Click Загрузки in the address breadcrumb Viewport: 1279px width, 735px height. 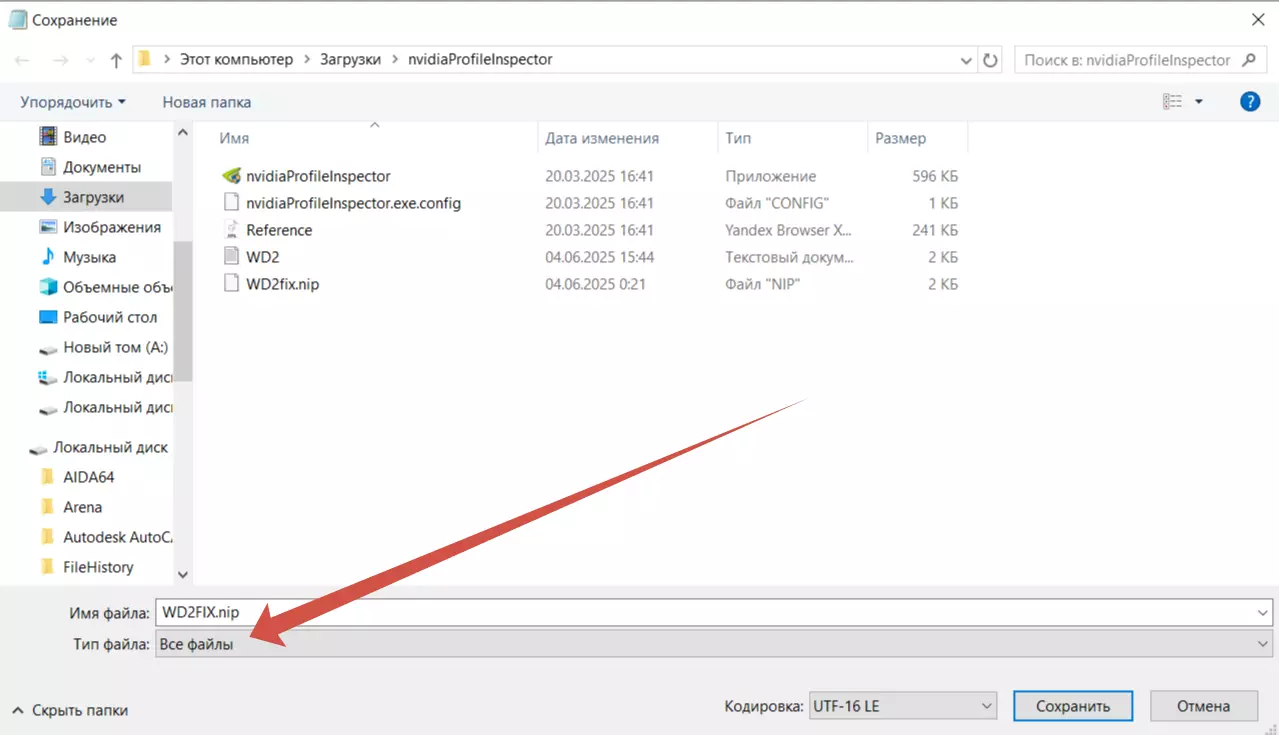[350, 60]
